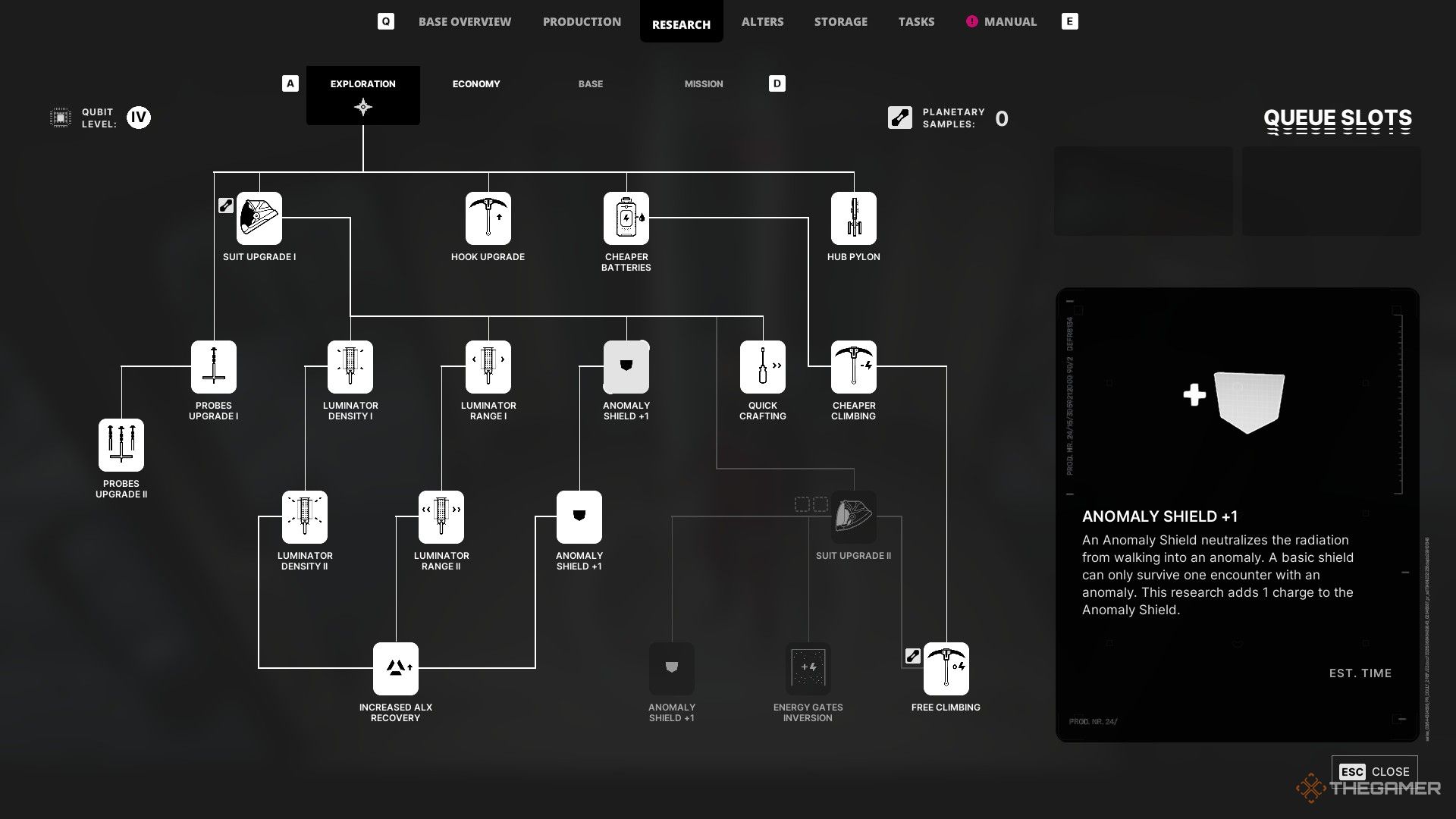Screen dimensions: 1456x819
Task: Select Luminator Density II research icon
Action: click(305, 517)
